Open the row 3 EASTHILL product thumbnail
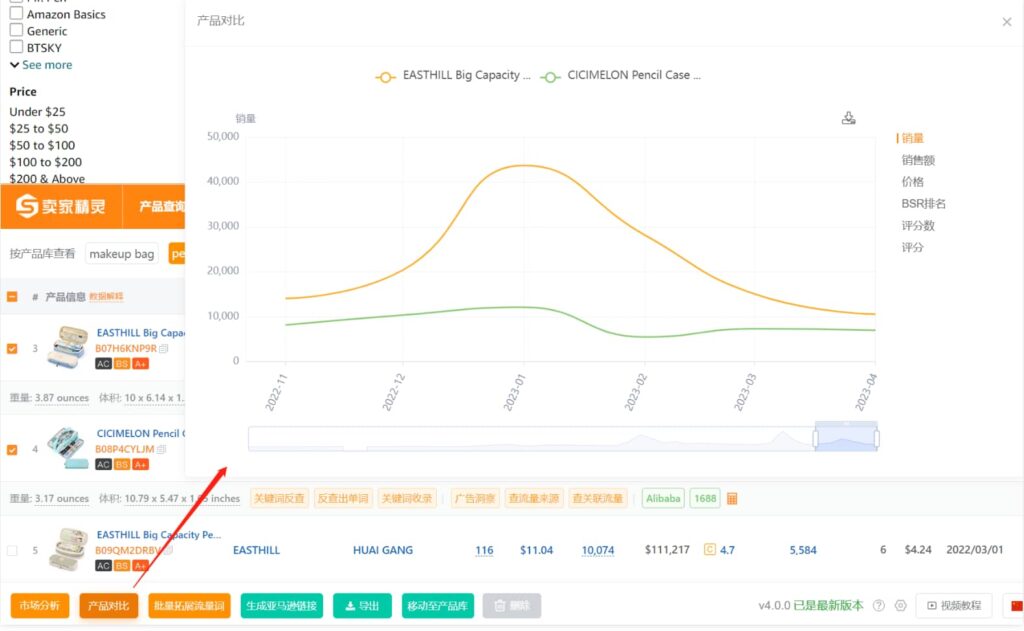1024x631 pixels. (68, 347)
